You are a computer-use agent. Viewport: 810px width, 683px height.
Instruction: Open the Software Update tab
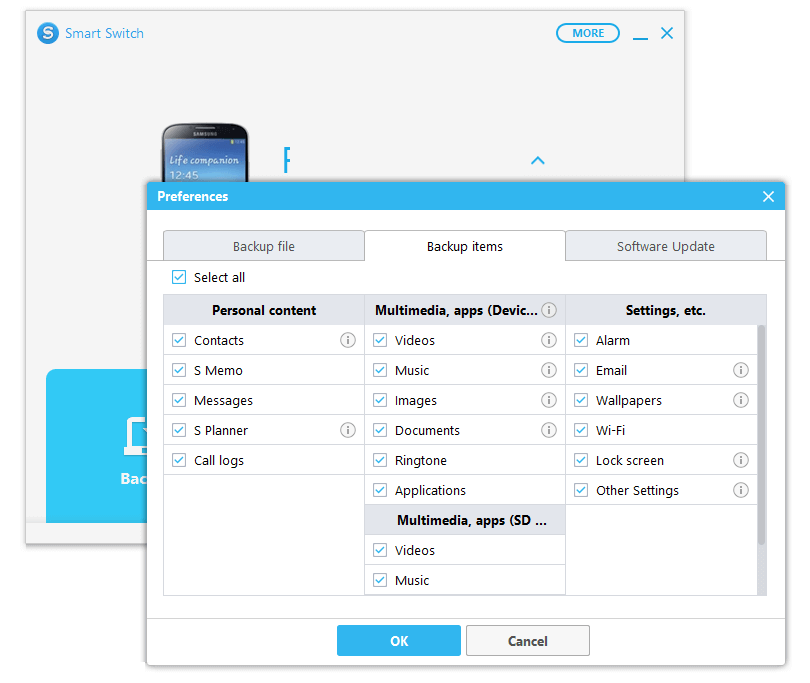point(666,246)
